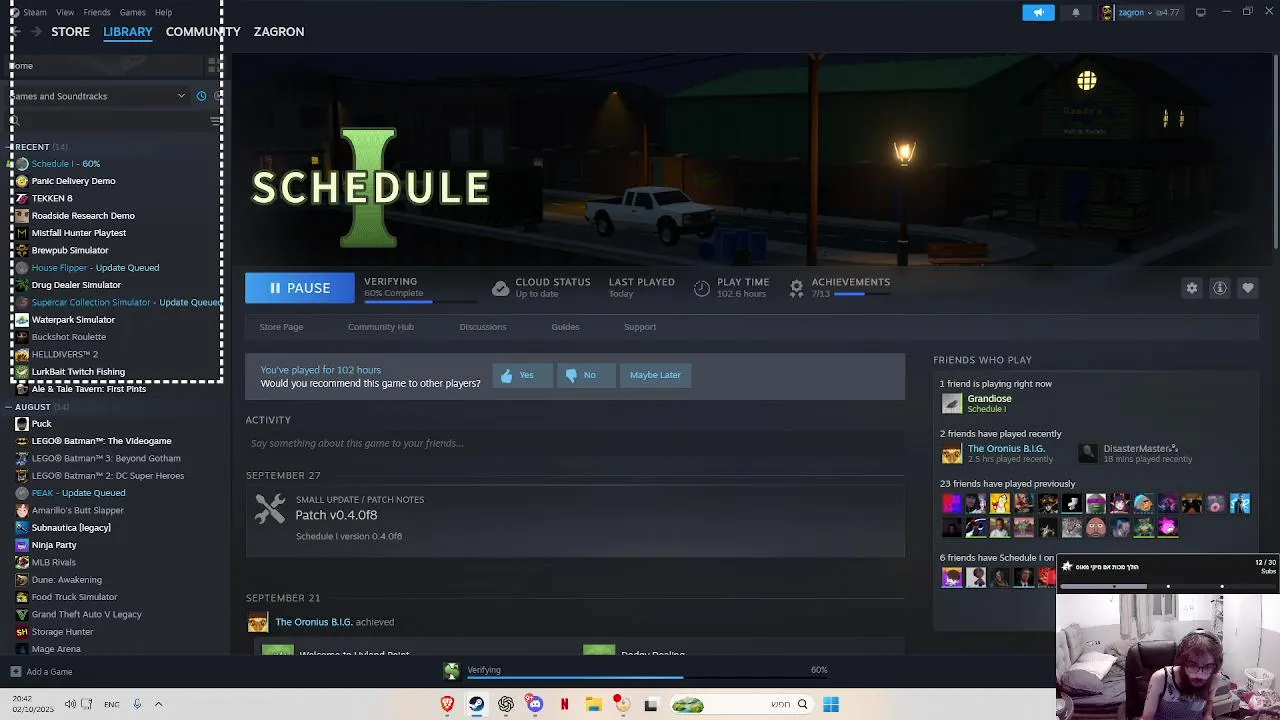Answer No with thumbs-down button
This screenshot has height=720, width=1280.
tap(586, 375)
